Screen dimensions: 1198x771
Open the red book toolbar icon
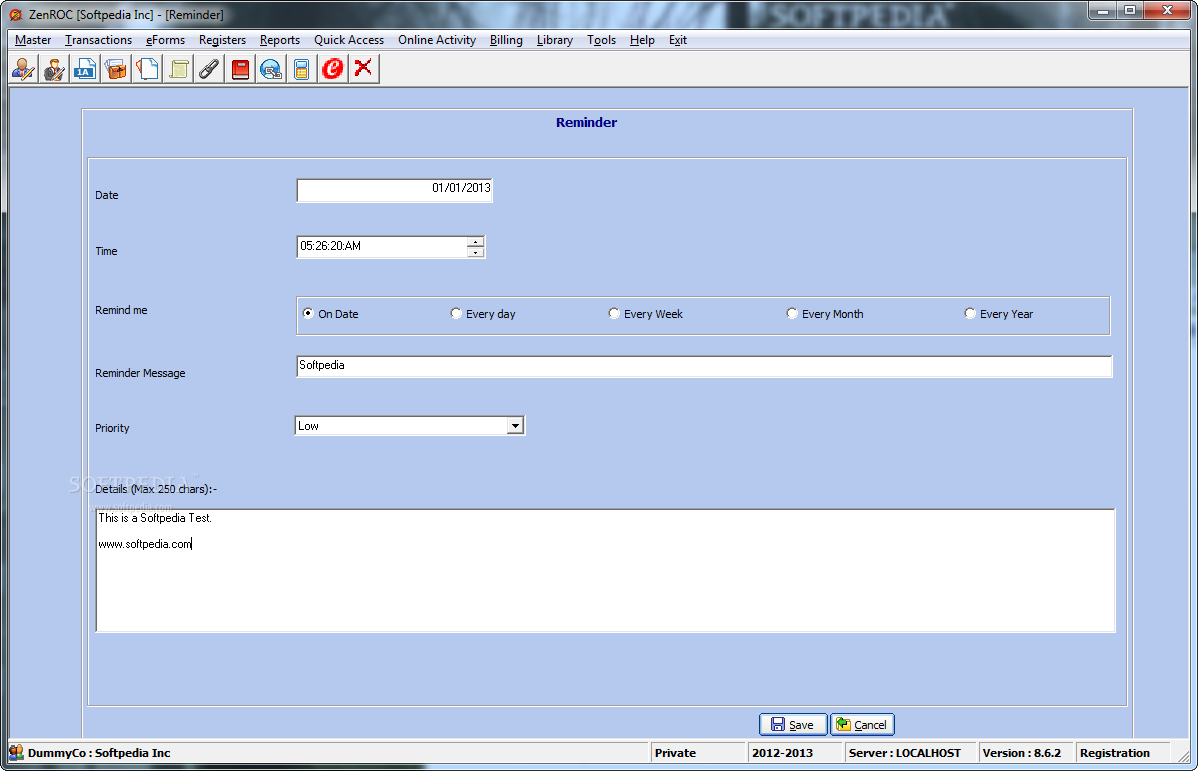(240, 70)
